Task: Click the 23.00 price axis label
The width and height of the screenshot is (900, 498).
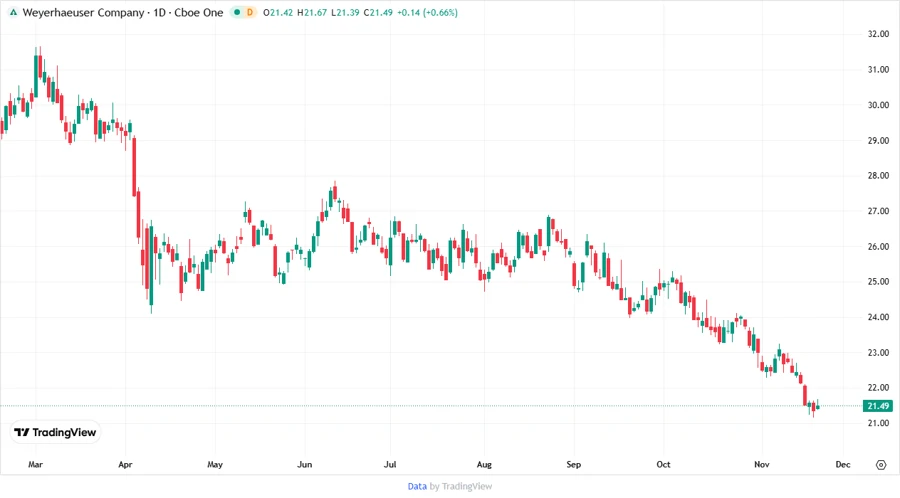Action: click(878, 352)
